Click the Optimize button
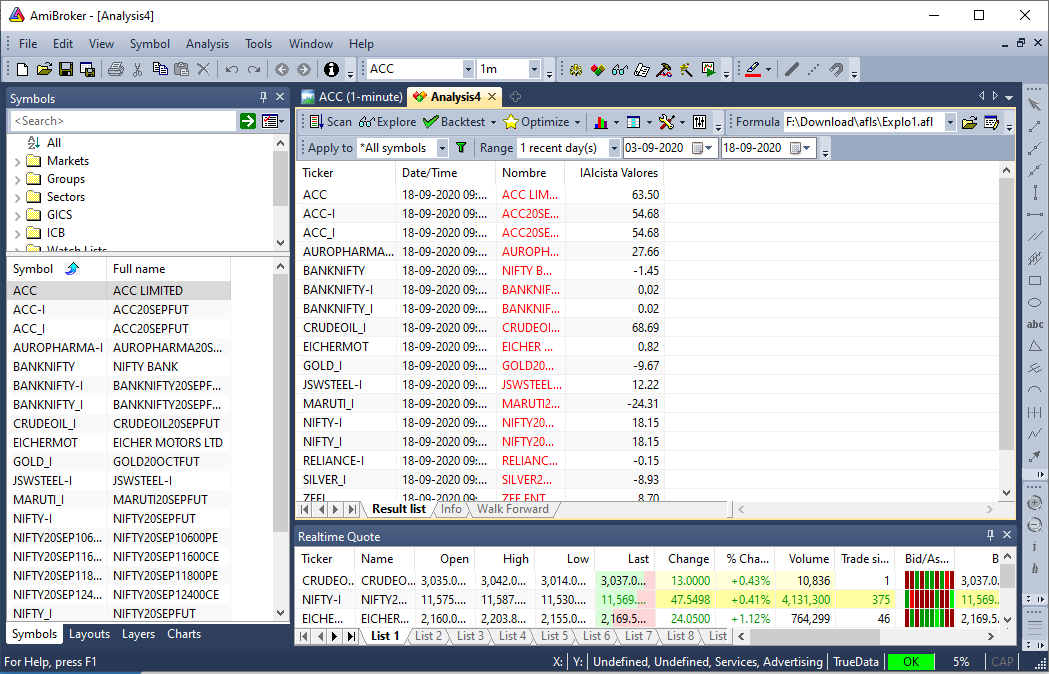 pyautogui.click(x=537, y=122)
